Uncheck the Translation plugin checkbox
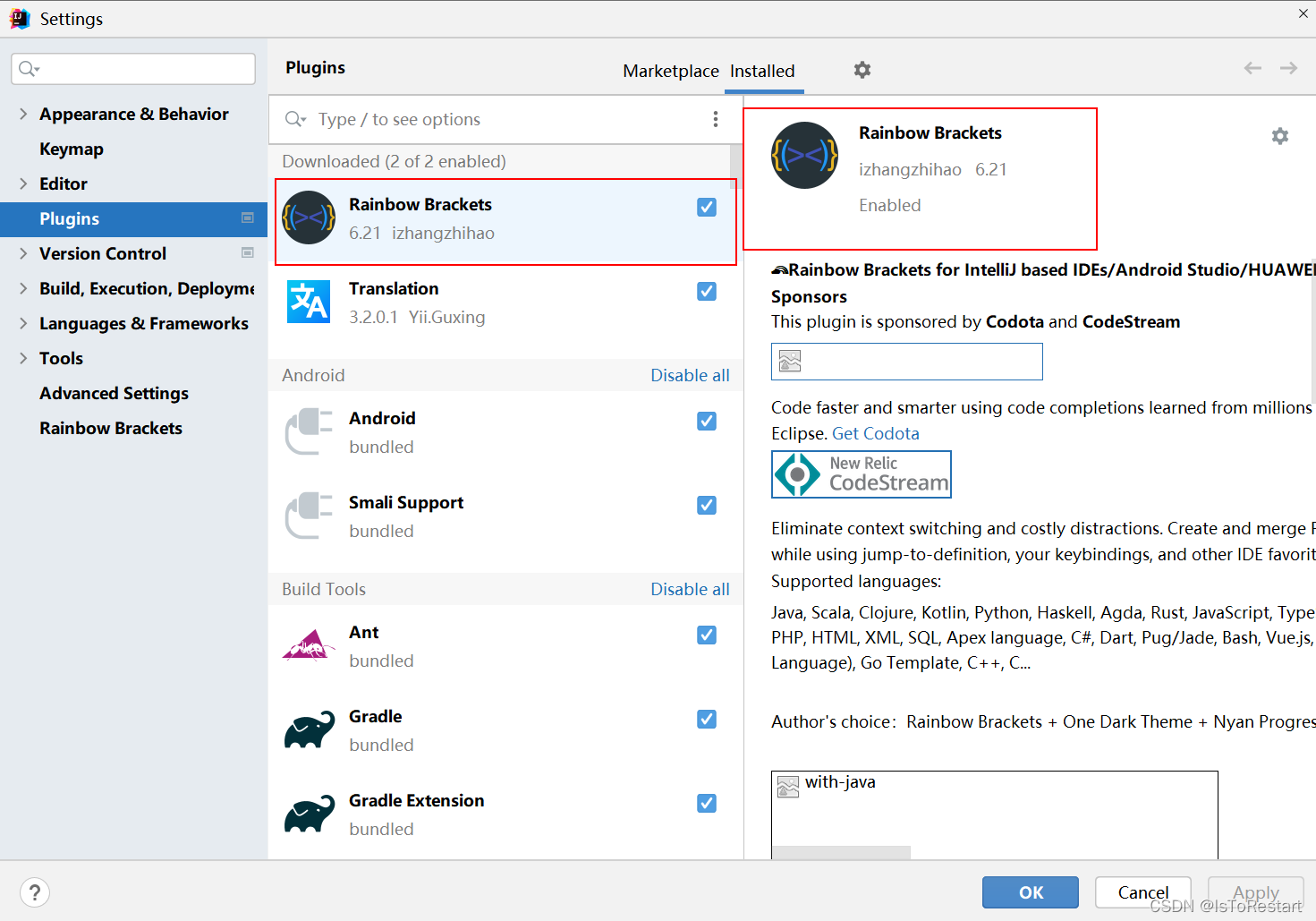1316x921 pixels. click(707, 291)
